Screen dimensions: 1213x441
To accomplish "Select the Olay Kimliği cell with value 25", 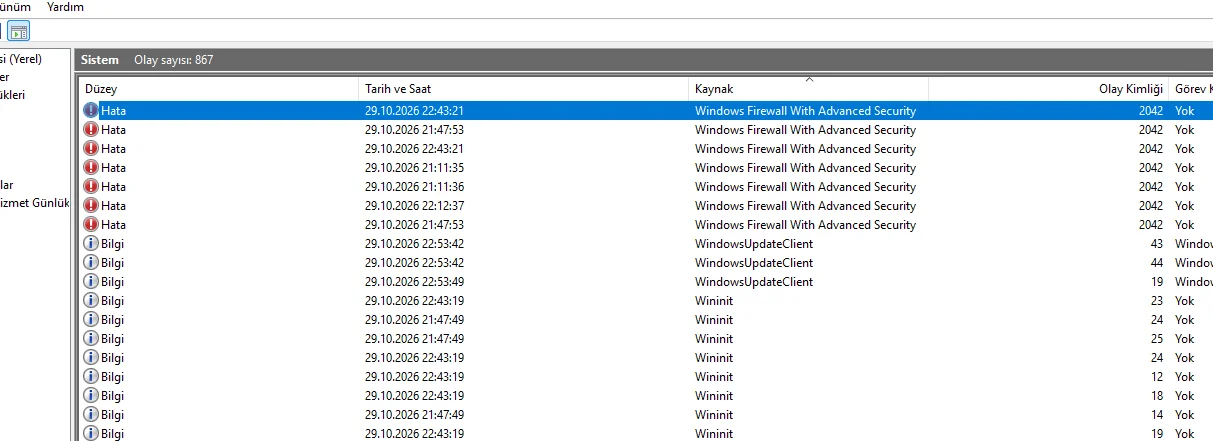I will point(1157,339).
